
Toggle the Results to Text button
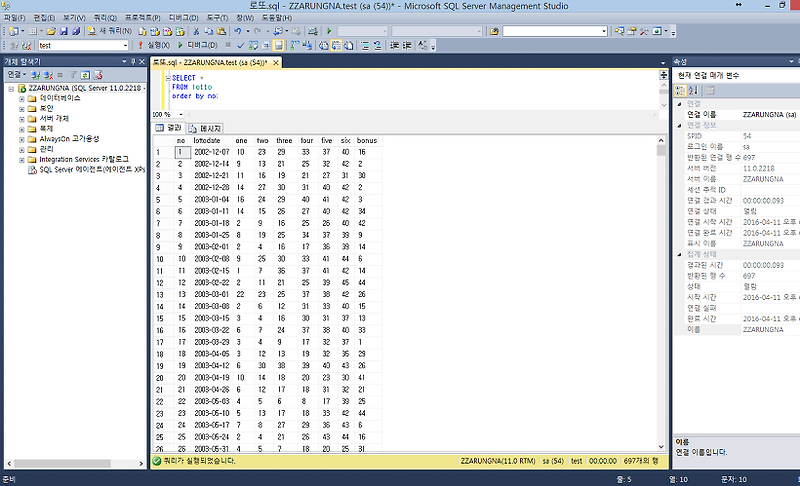[323, 45]
